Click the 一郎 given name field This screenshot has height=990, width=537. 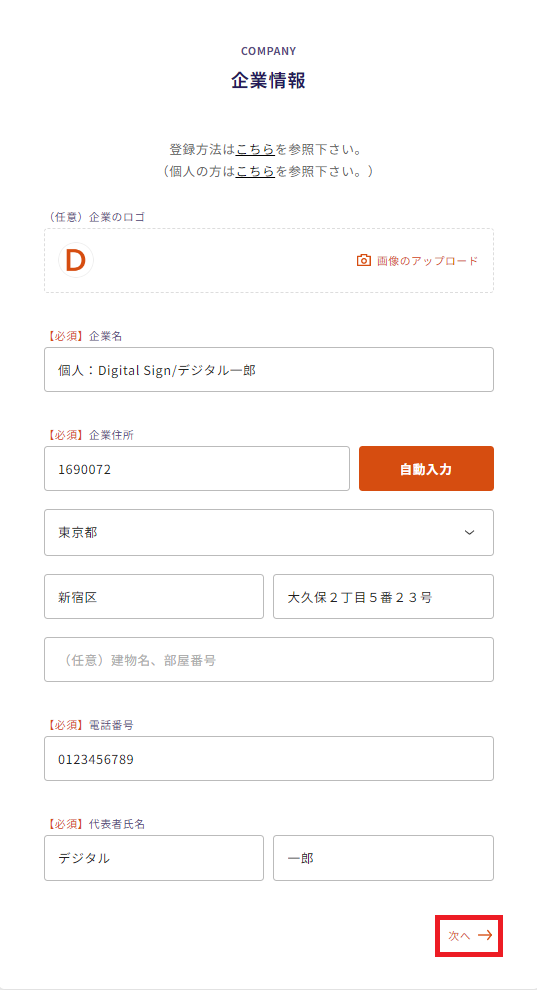tap(384, 858)
